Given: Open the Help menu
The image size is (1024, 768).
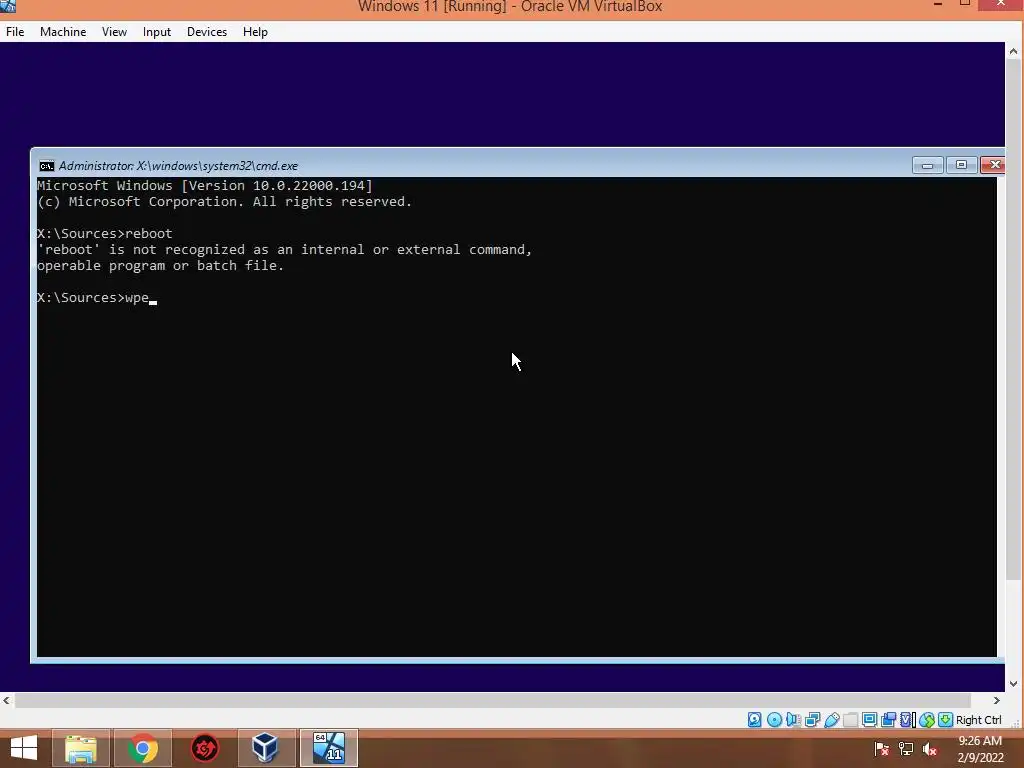Looking at the screenshot, I should [255, 32].
